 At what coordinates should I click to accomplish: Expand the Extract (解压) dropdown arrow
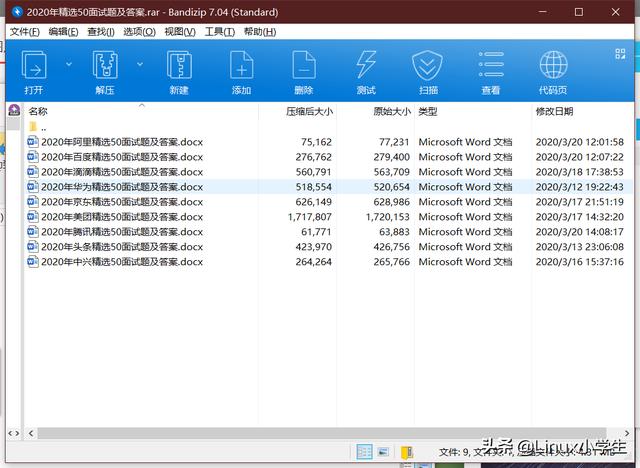coord(140,64)
